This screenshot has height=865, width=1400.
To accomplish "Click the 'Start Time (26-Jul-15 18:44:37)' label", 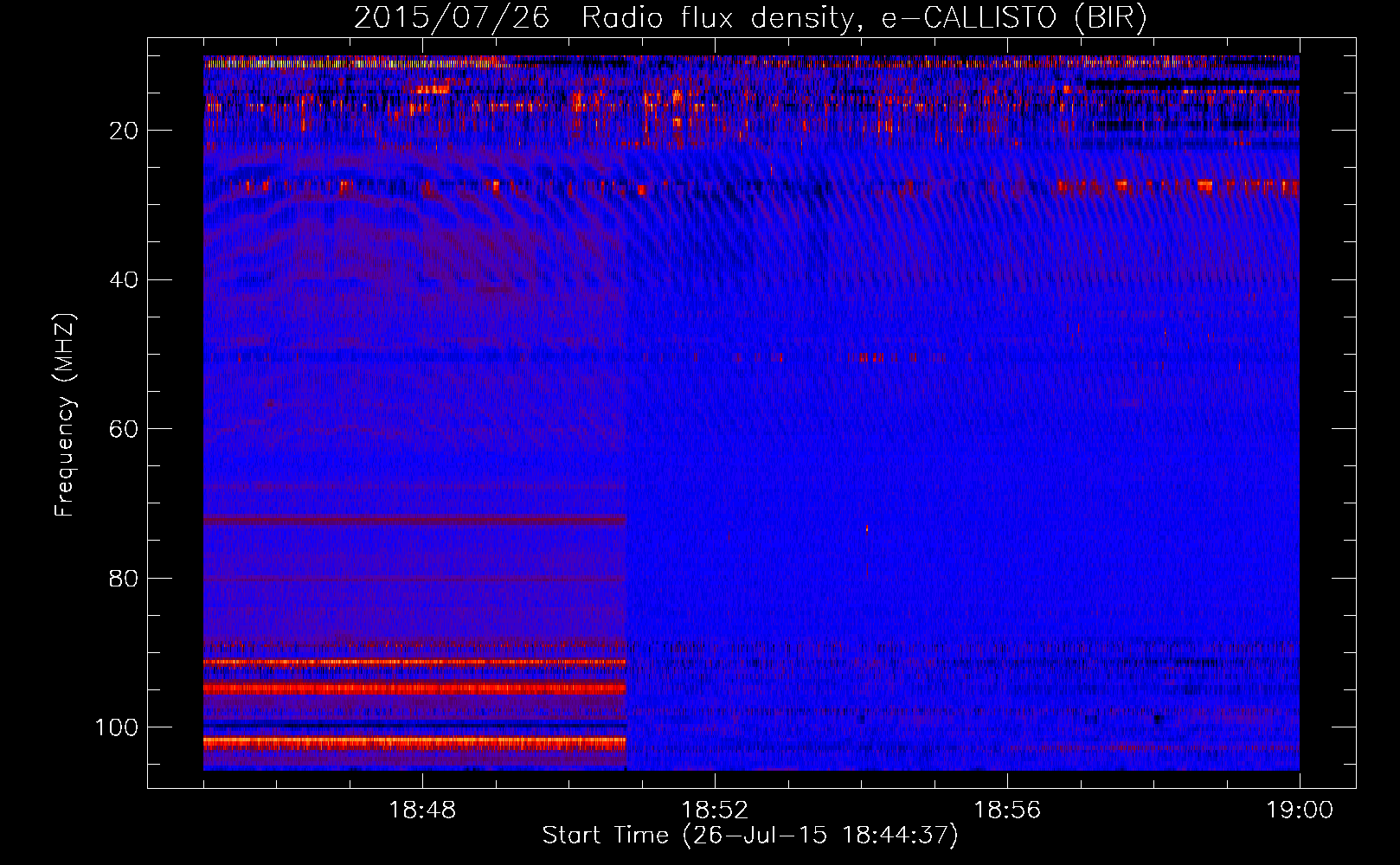I will coord(750,836).
